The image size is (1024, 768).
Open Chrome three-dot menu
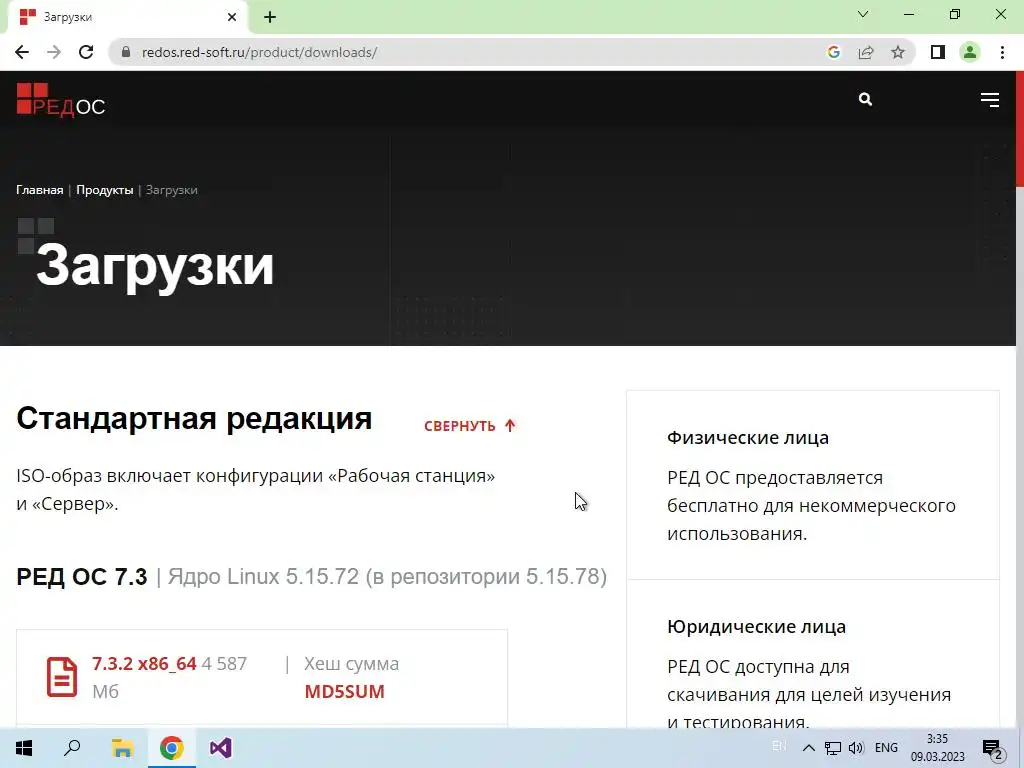coord(1002,52)
